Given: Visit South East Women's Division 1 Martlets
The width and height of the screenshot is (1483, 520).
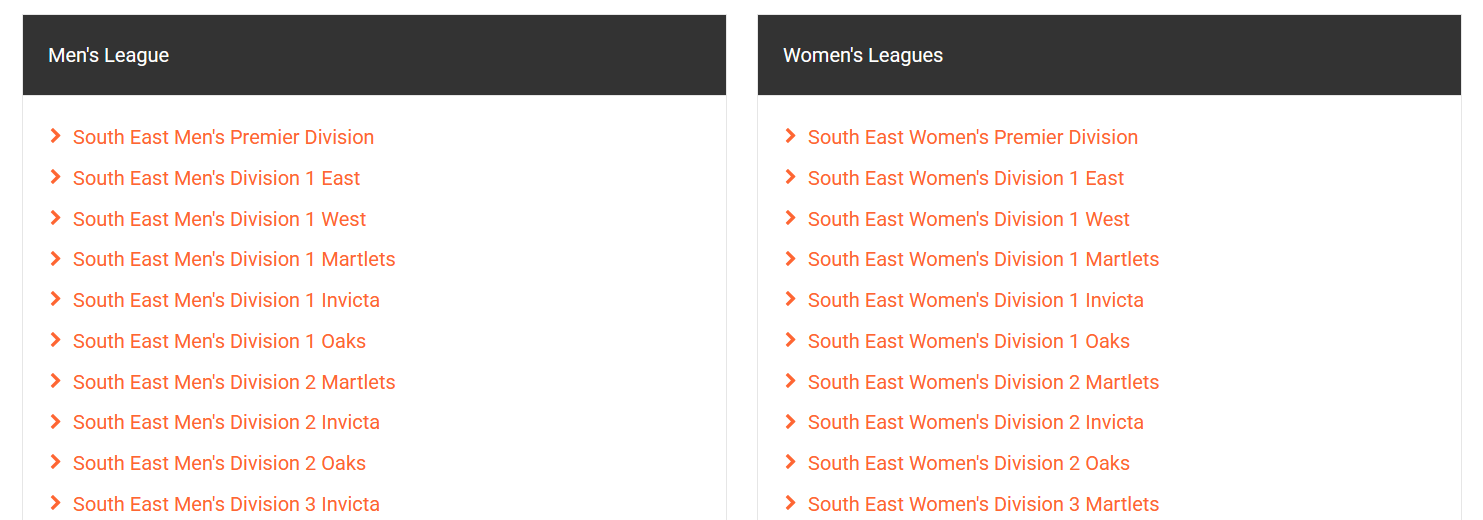Looking at the screenshot, I should (983, 259).
